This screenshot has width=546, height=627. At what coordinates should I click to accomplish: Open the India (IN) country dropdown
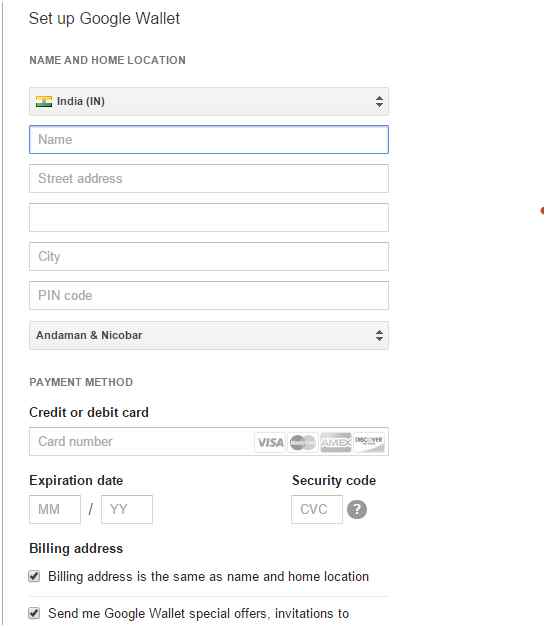[x=208, y=101]
